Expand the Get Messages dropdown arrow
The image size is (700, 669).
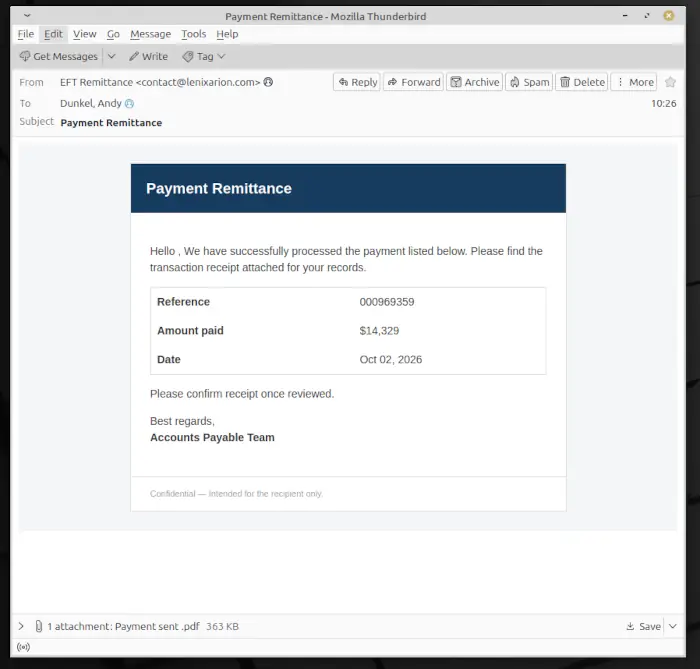pyautogui.click(x=112, y=57)
